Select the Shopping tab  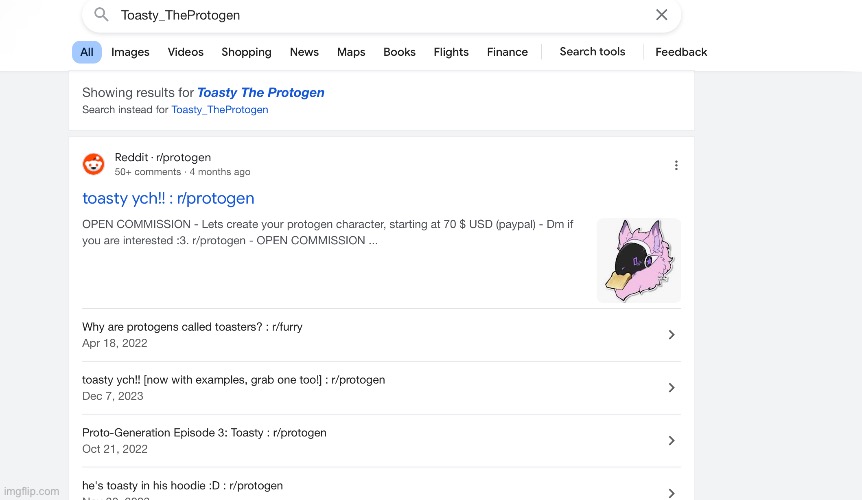(x=246, y=52)
